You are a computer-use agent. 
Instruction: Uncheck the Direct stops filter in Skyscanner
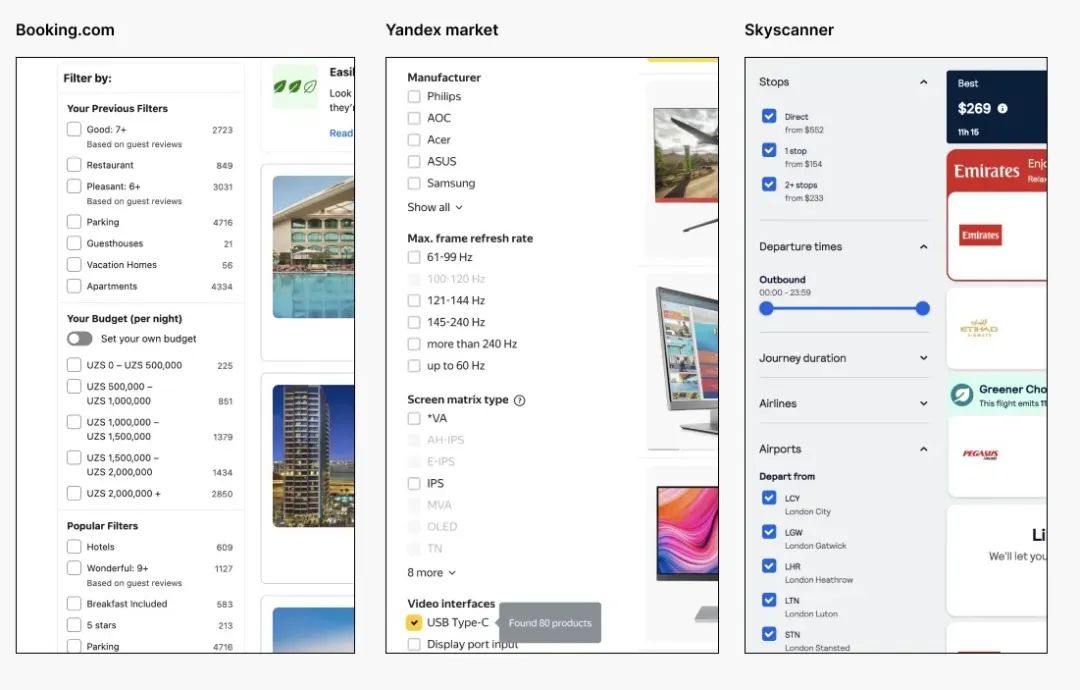[x=769, y=116]
